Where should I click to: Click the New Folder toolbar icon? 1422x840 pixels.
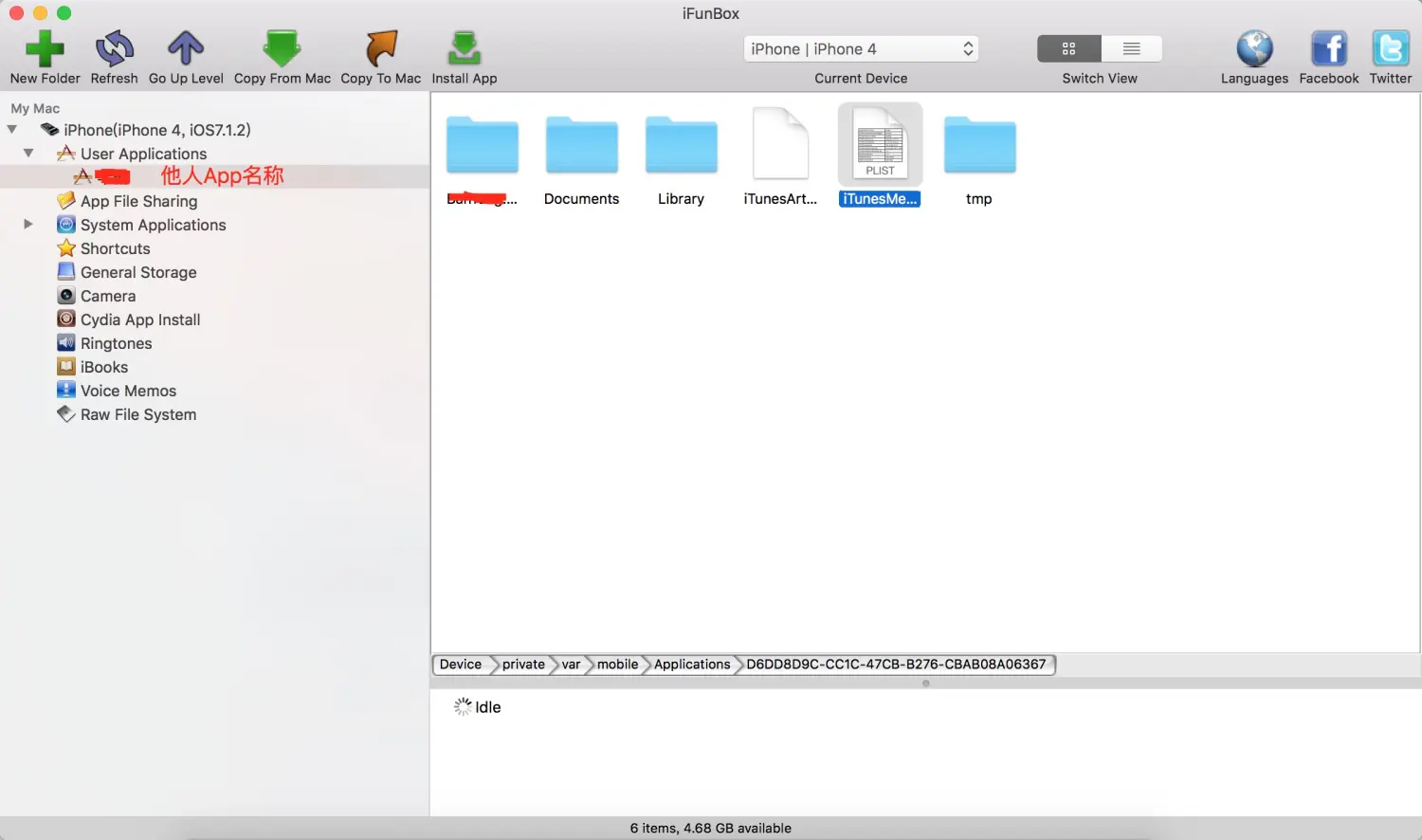coord(45,48)
